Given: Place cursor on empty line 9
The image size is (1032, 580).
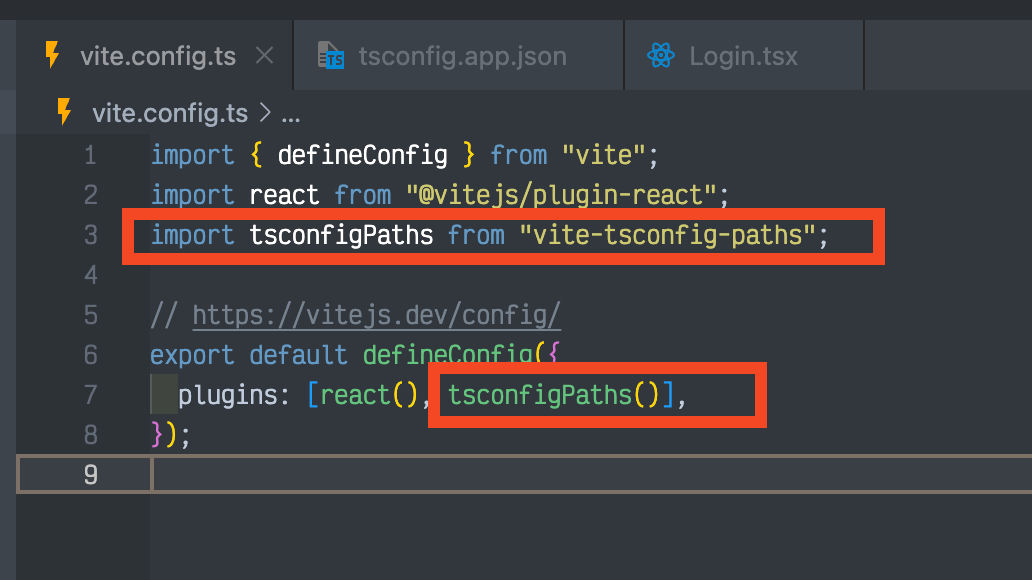Looking at the screenshot, I should (x=591, y=474).
